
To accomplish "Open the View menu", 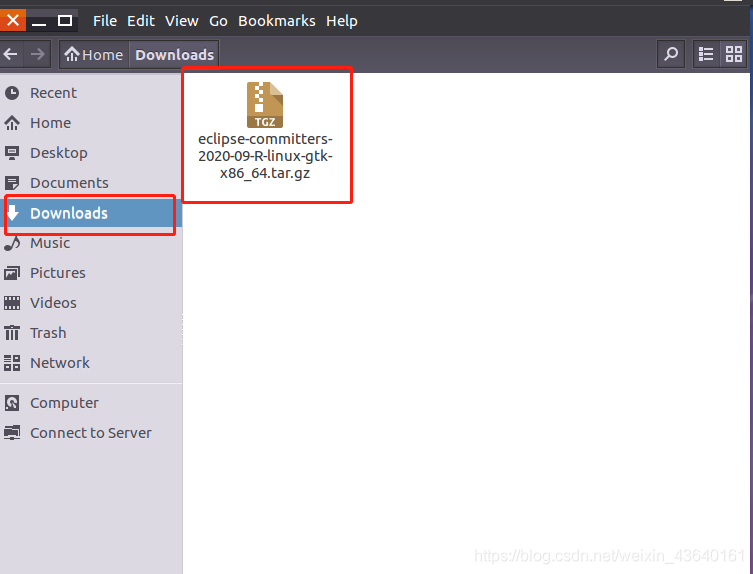I will [x=182, y=21].
